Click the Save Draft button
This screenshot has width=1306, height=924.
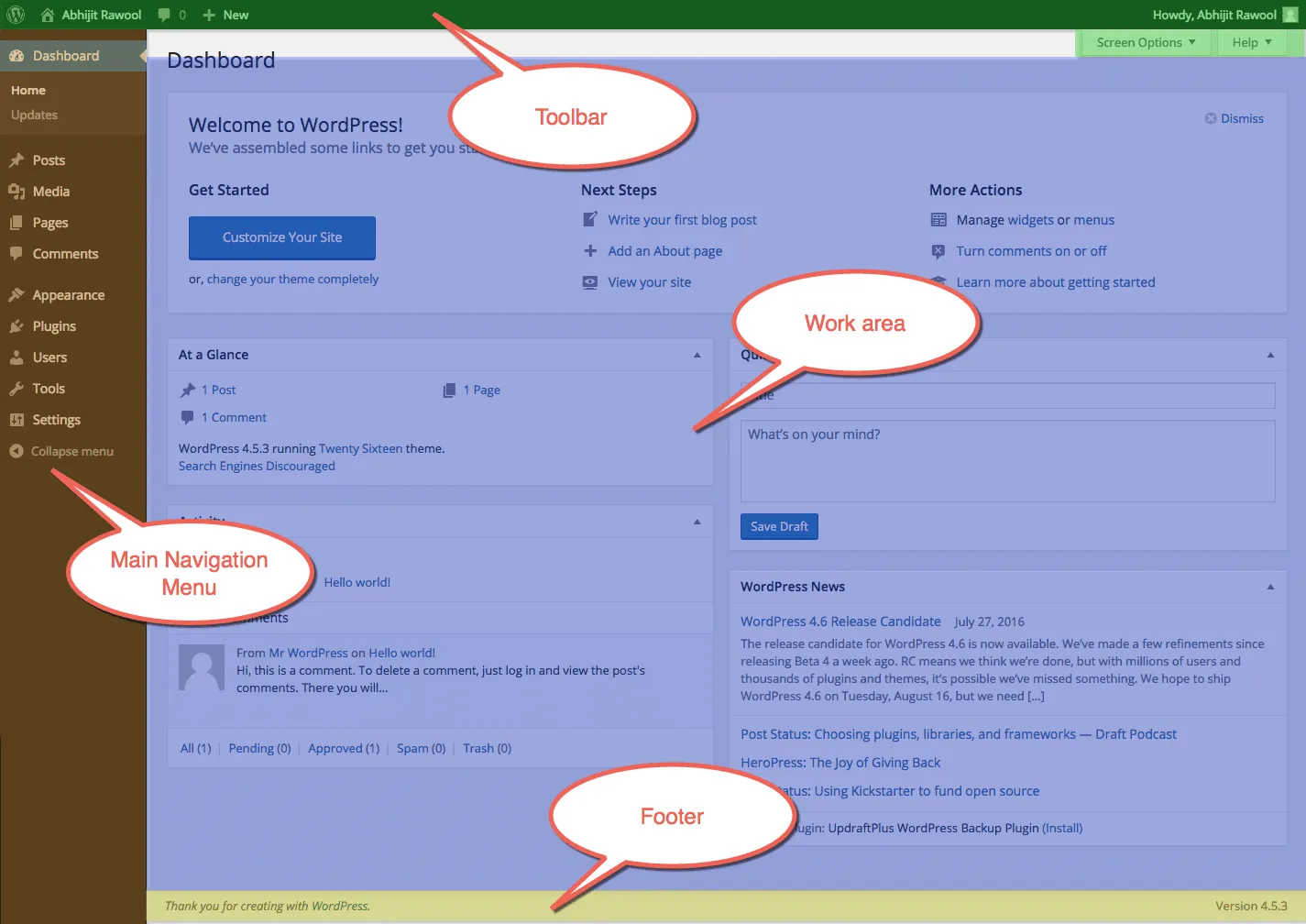coord(779,526)
